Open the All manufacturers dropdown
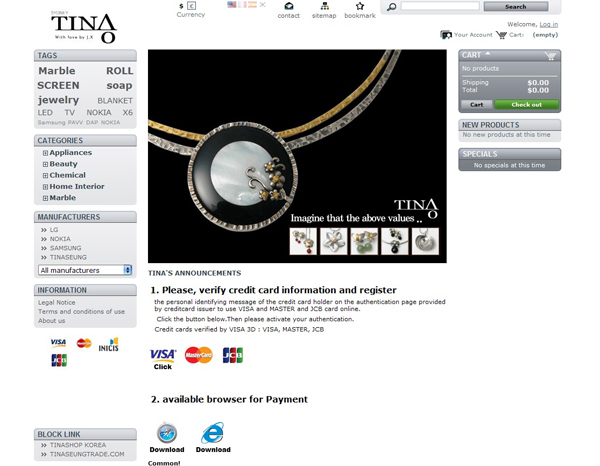 (85, 270)
